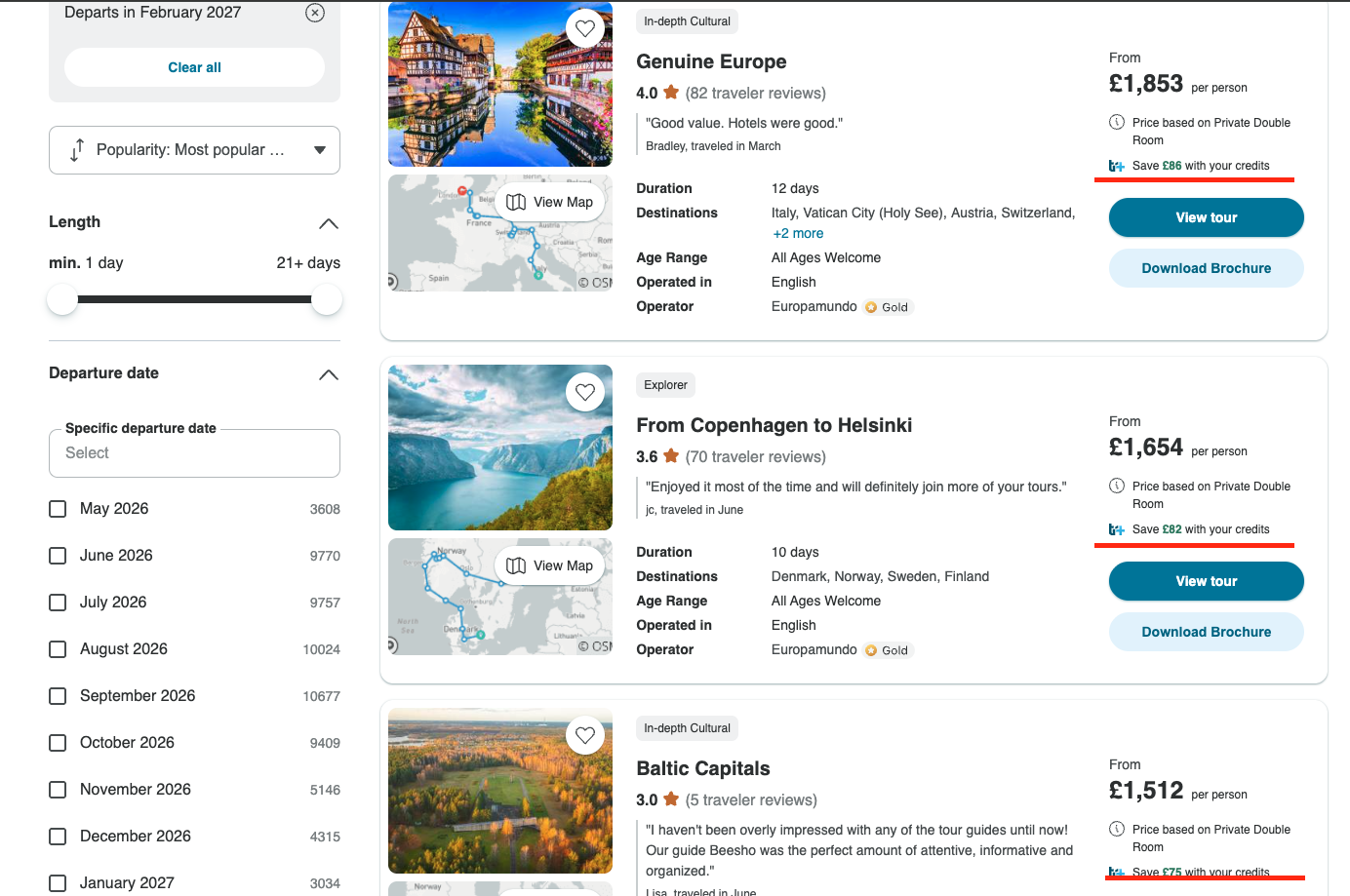The width and height of the screenshot is (1350, 896).
Task: Open the Popularity: Most popular sort dropdown
Action: [x=194, y=150]
